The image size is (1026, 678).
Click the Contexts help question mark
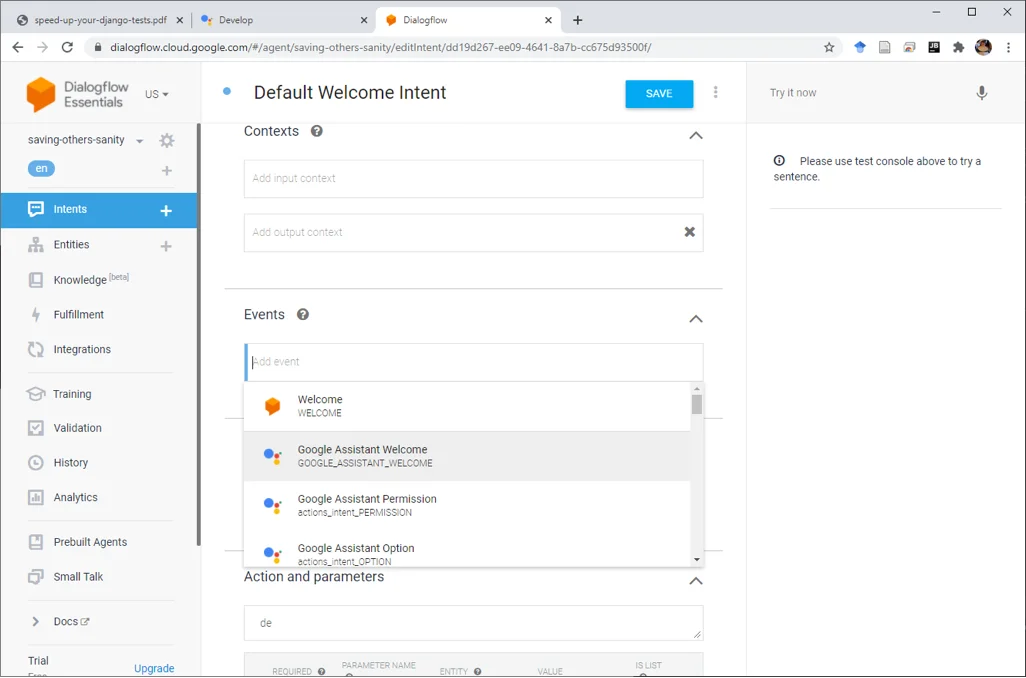point(317,131)
